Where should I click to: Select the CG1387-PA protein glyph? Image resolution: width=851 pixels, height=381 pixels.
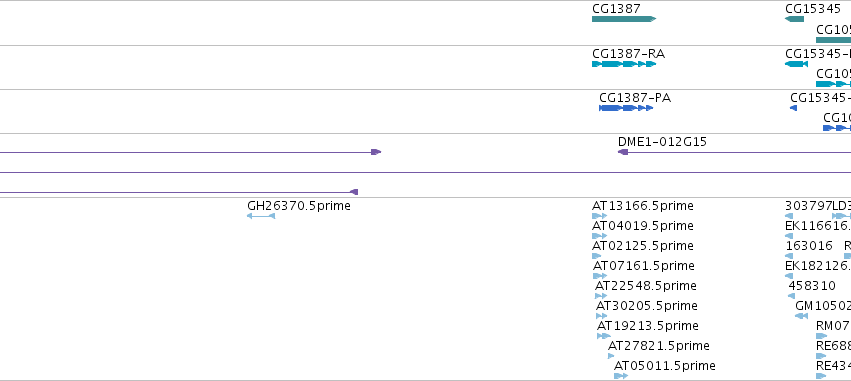(x=626, y=108)
